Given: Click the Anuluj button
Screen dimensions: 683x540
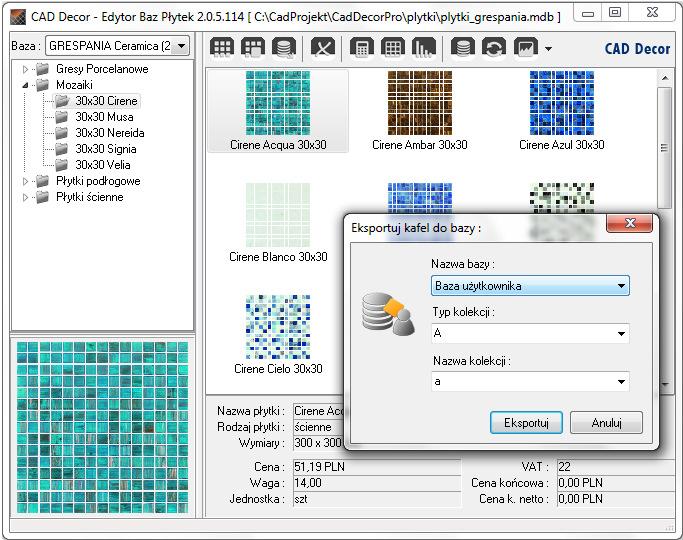Looking at the screenshot, I should [x=606, y=423].
